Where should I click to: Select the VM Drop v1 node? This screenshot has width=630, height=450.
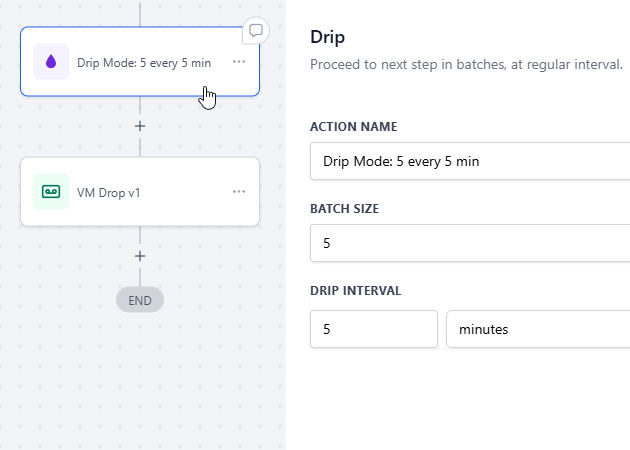140,191
